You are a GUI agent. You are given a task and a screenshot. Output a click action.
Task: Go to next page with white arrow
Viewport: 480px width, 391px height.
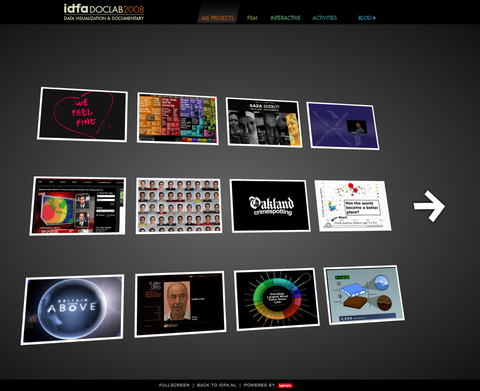click(x=429, y=206)
